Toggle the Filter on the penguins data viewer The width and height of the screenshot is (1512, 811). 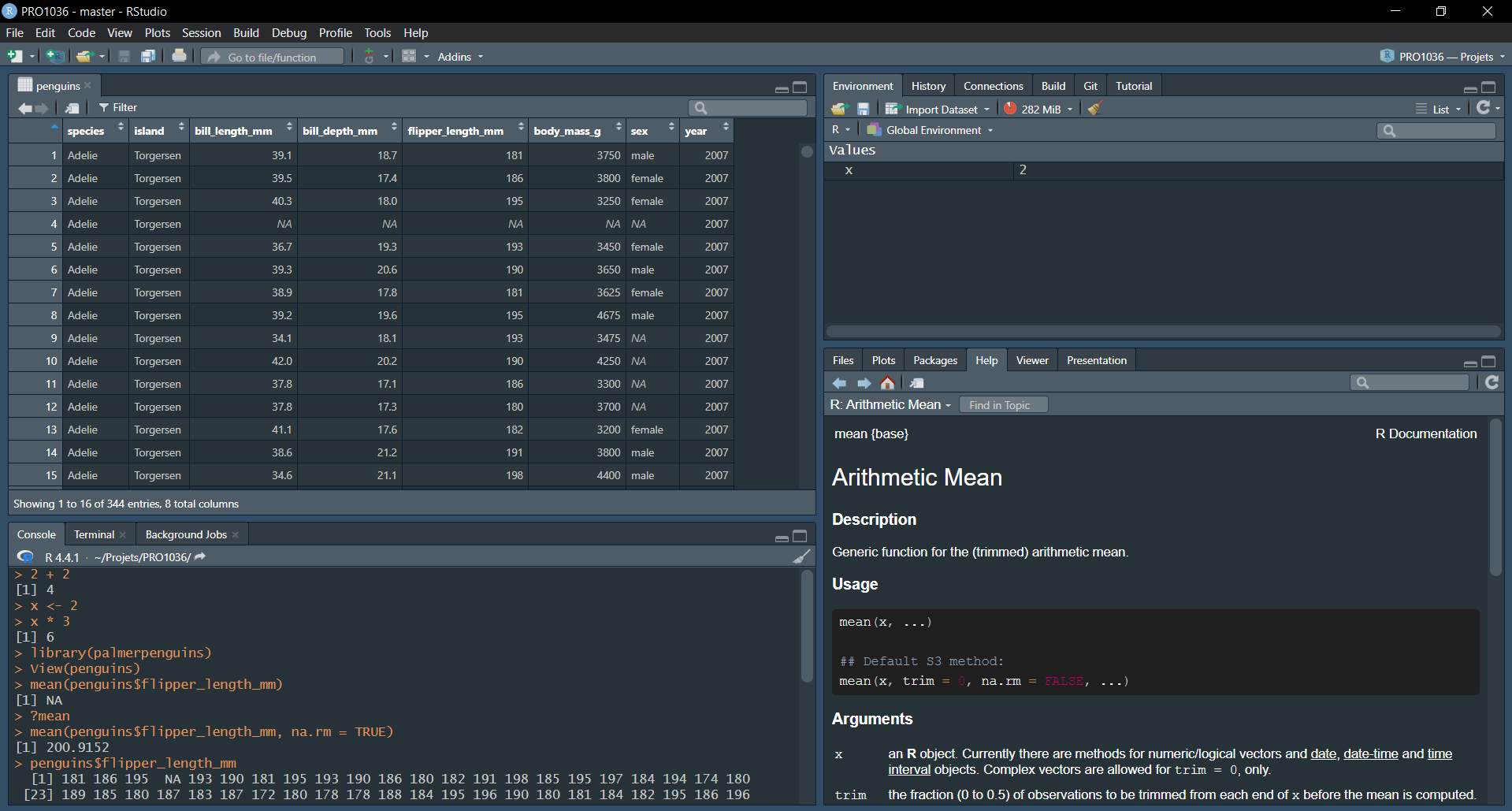tap(117, 108)
